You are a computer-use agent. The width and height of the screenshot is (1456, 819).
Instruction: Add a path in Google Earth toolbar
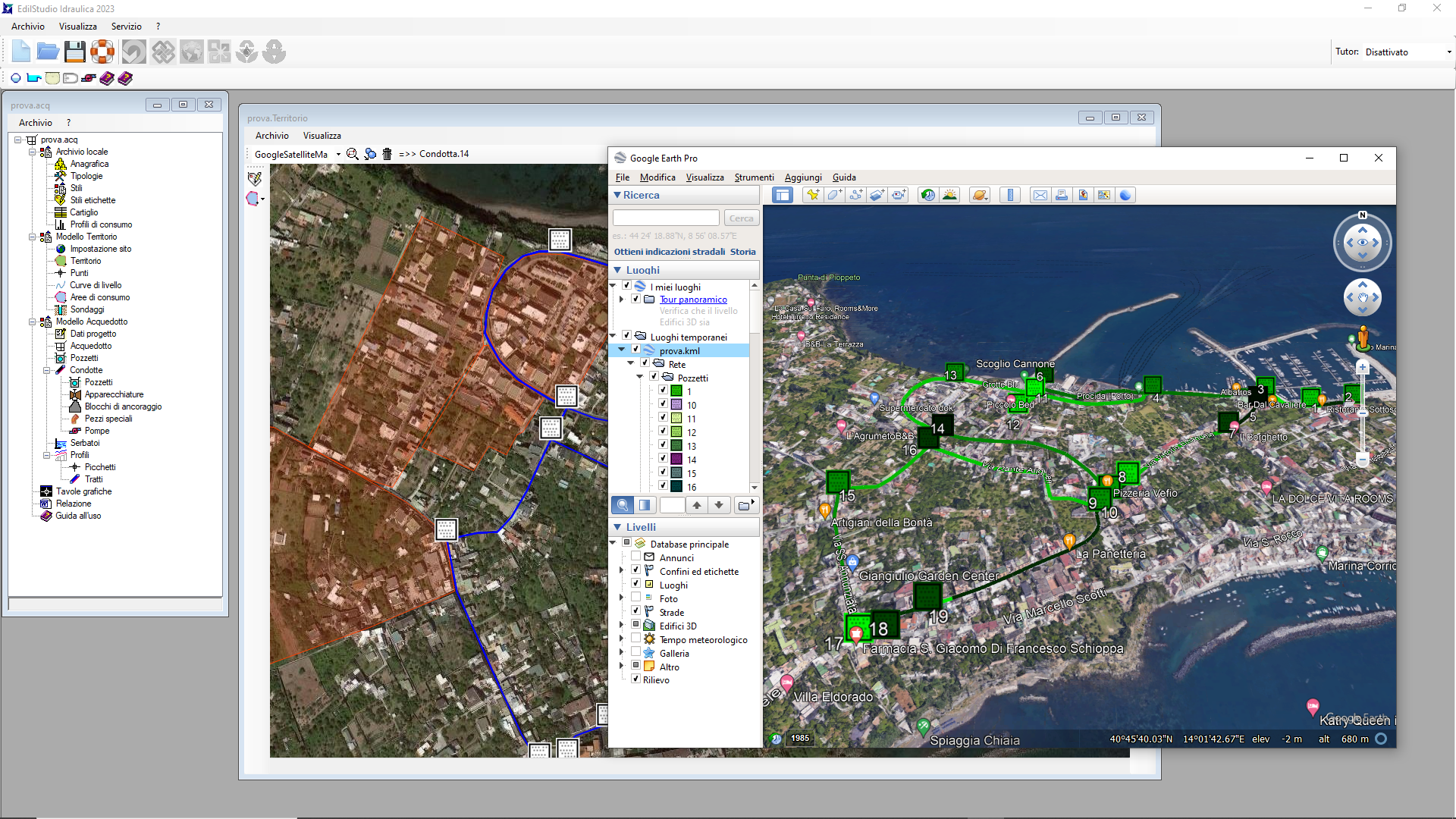click(x=855, y=195)
